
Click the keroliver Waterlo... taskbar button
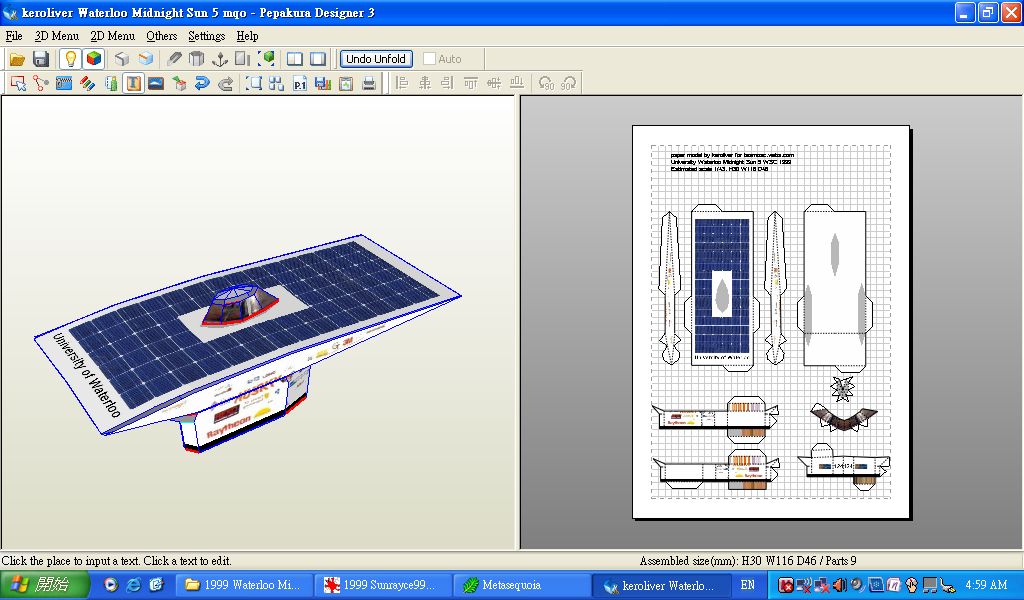pos(660,586)
